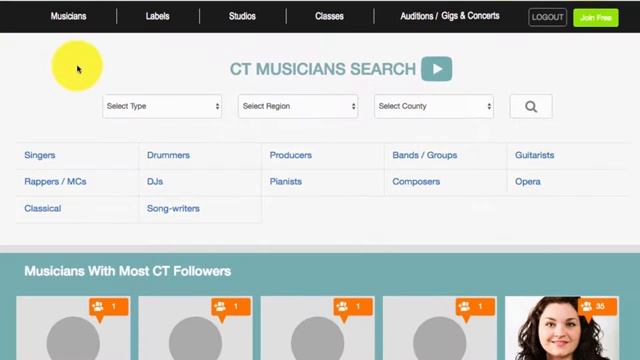640x360 pixels.
Task: Open the Classes menu item
Action: [329, 16]
